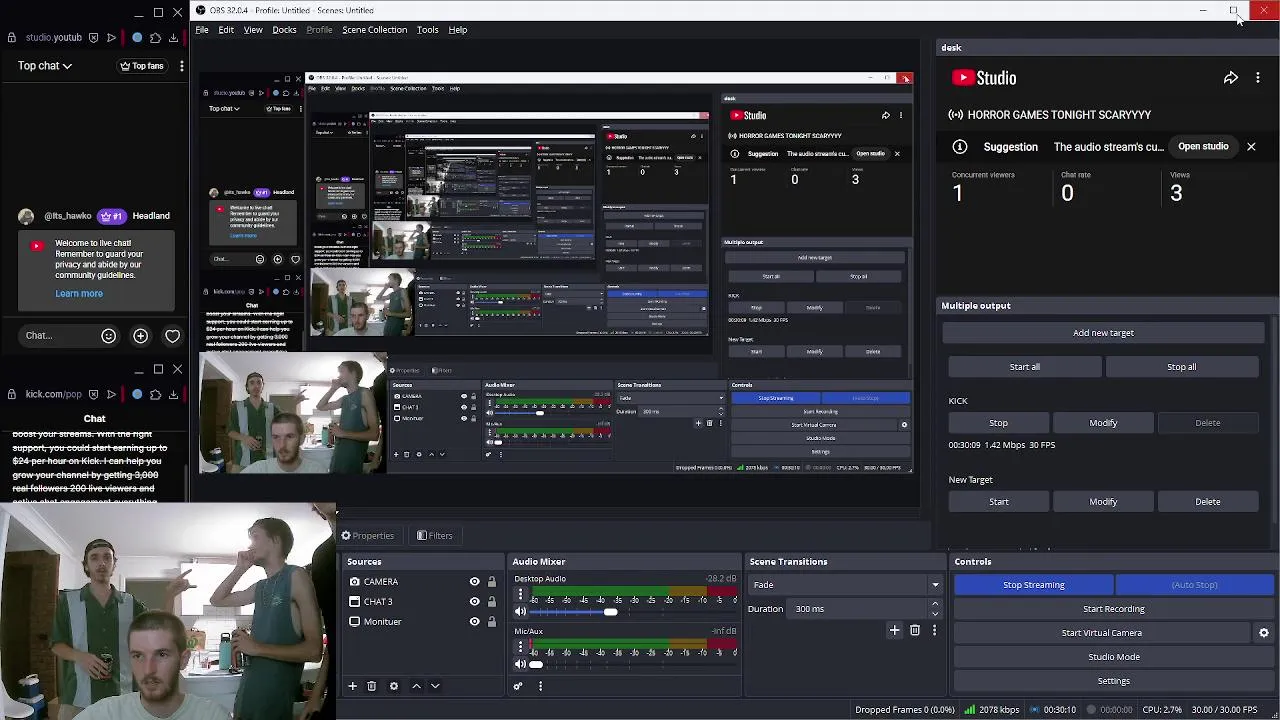1280x720 pixels.
Task: Toggle the Auto Stop streaming button
Action: 1194,585
